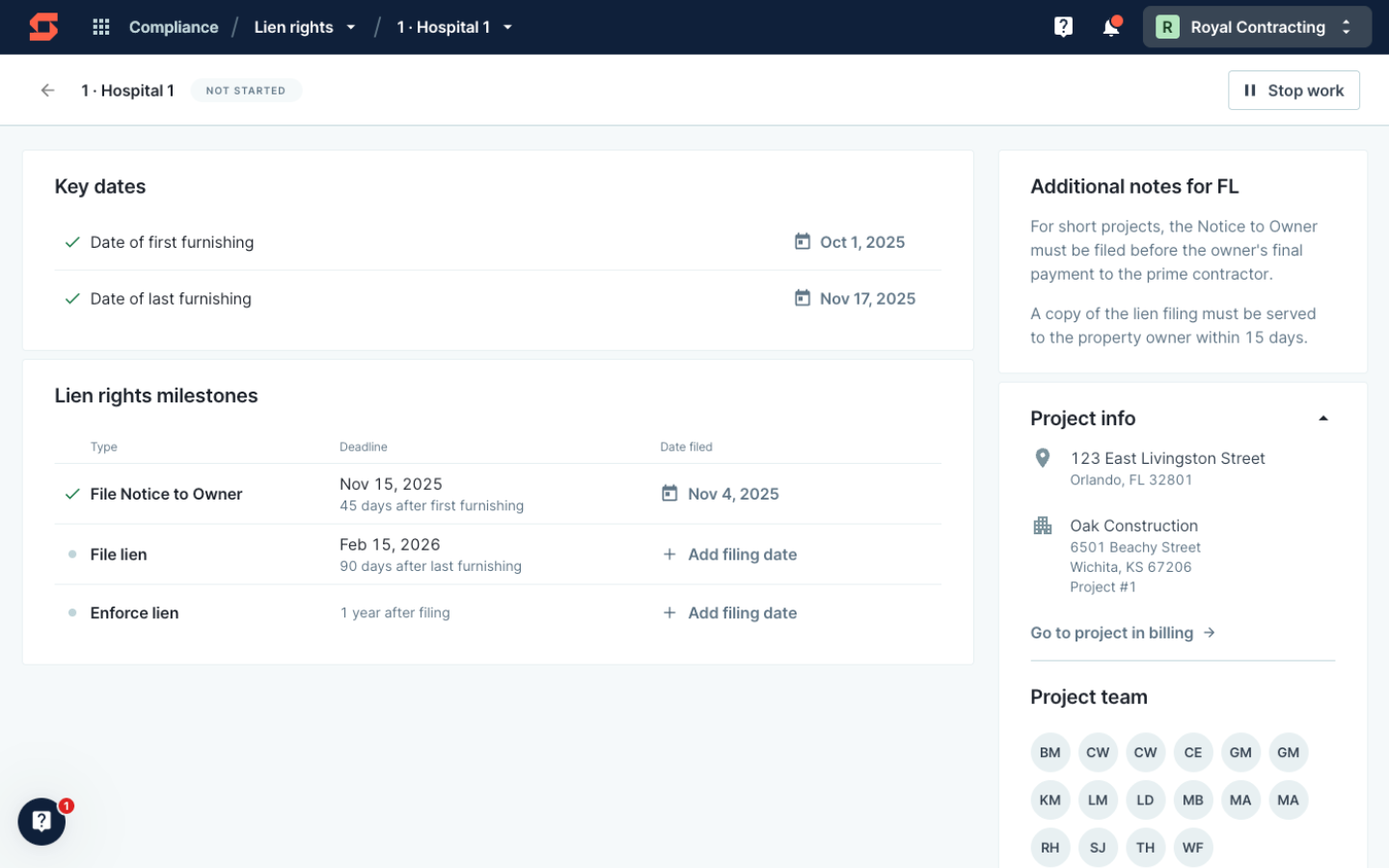The height and width of the screenshot is (868, 1389).
Task: Click the building icon beside Oak Construction
Action: pos(1042,526)
